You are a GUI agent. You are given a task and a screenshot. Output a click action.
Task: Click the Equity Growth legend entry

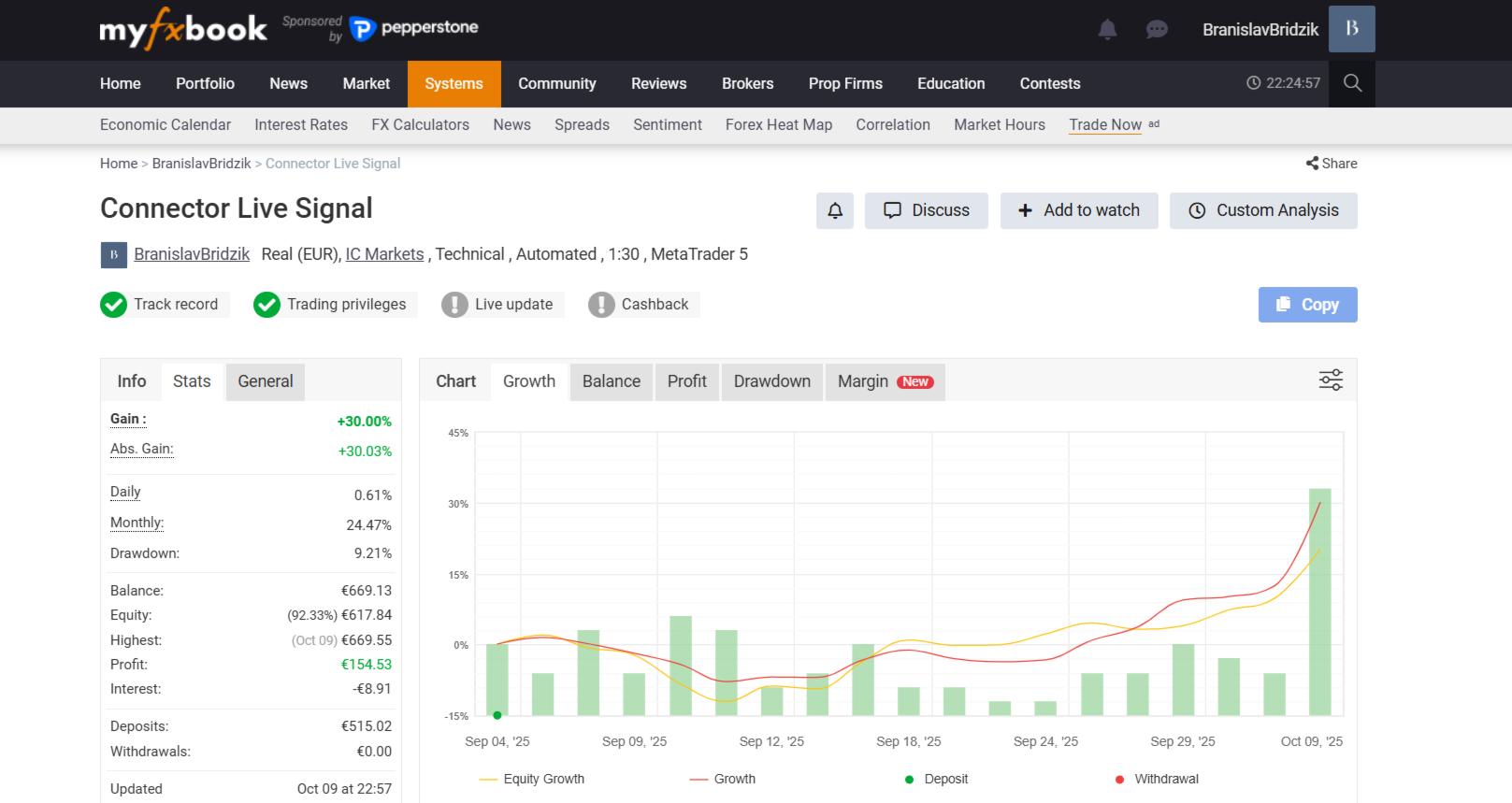point(531,779)
